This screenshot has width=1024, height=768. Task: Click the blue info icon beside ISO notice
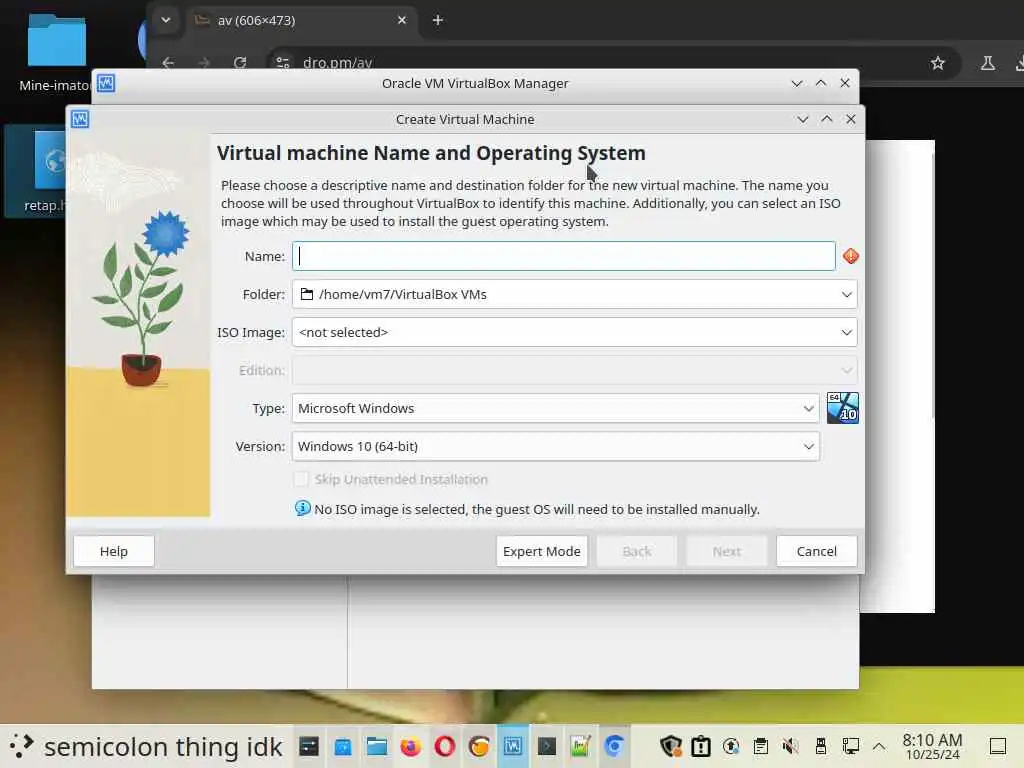[302, 507]
